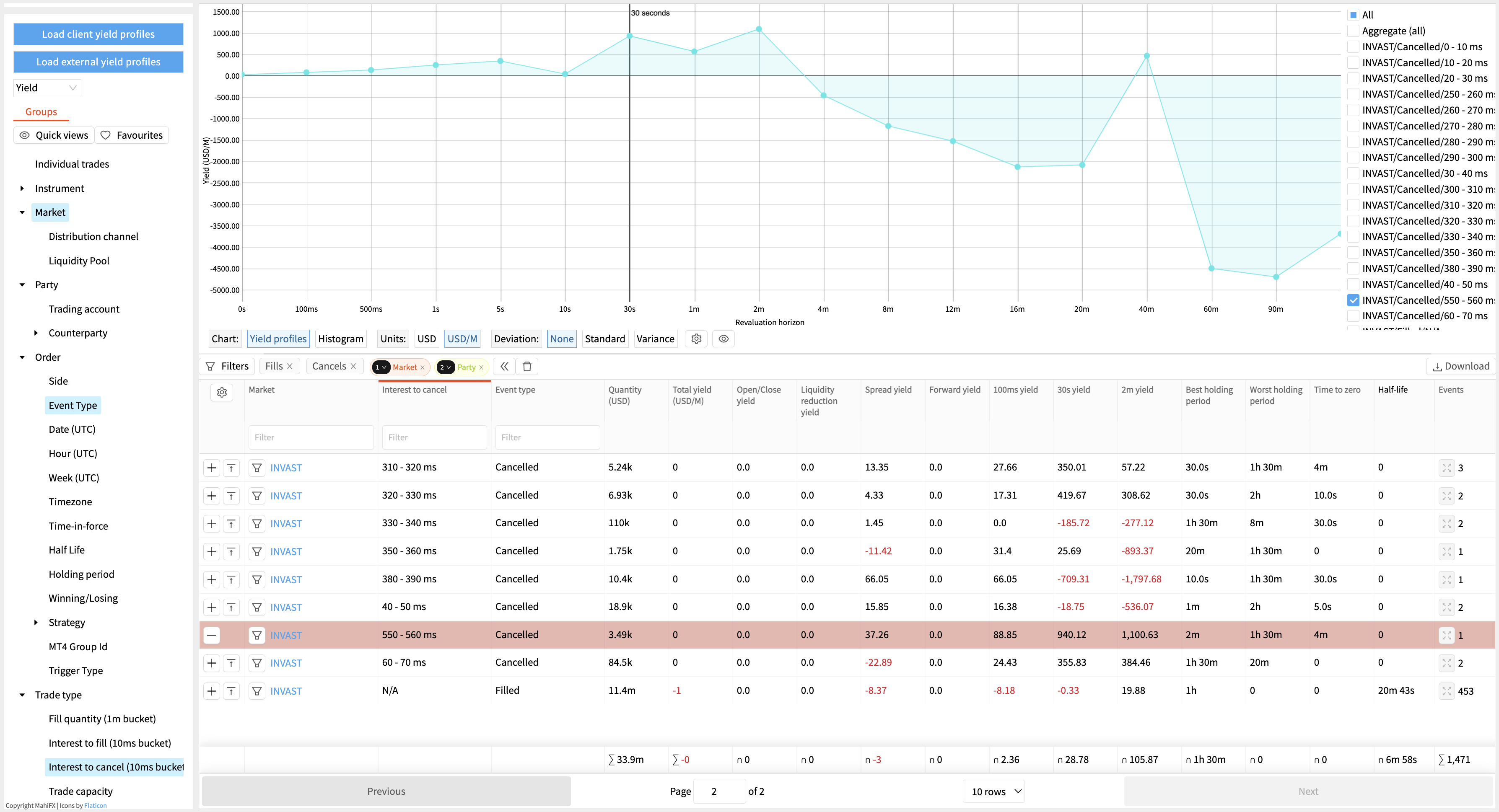Open Quick views tab

coord(54,135)
